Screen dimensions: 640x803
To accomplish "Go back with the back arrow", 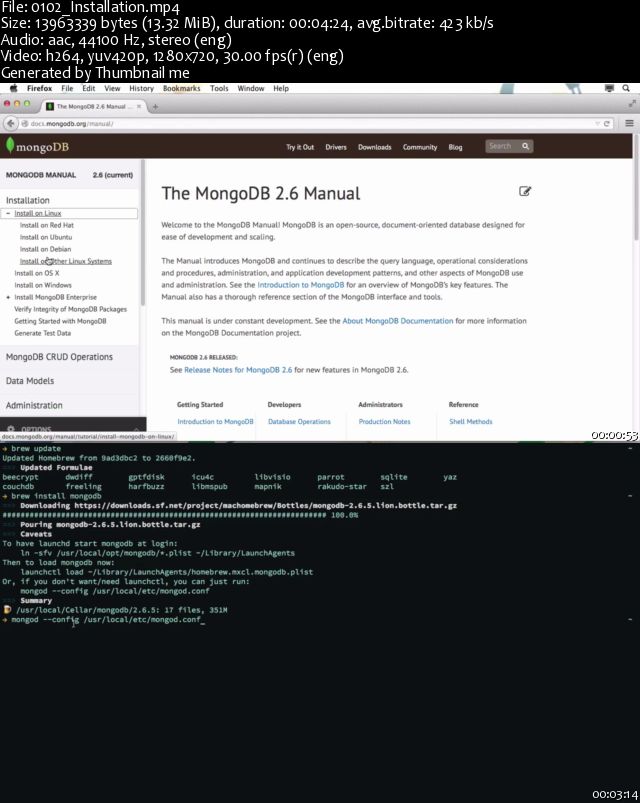I will 10,123.
